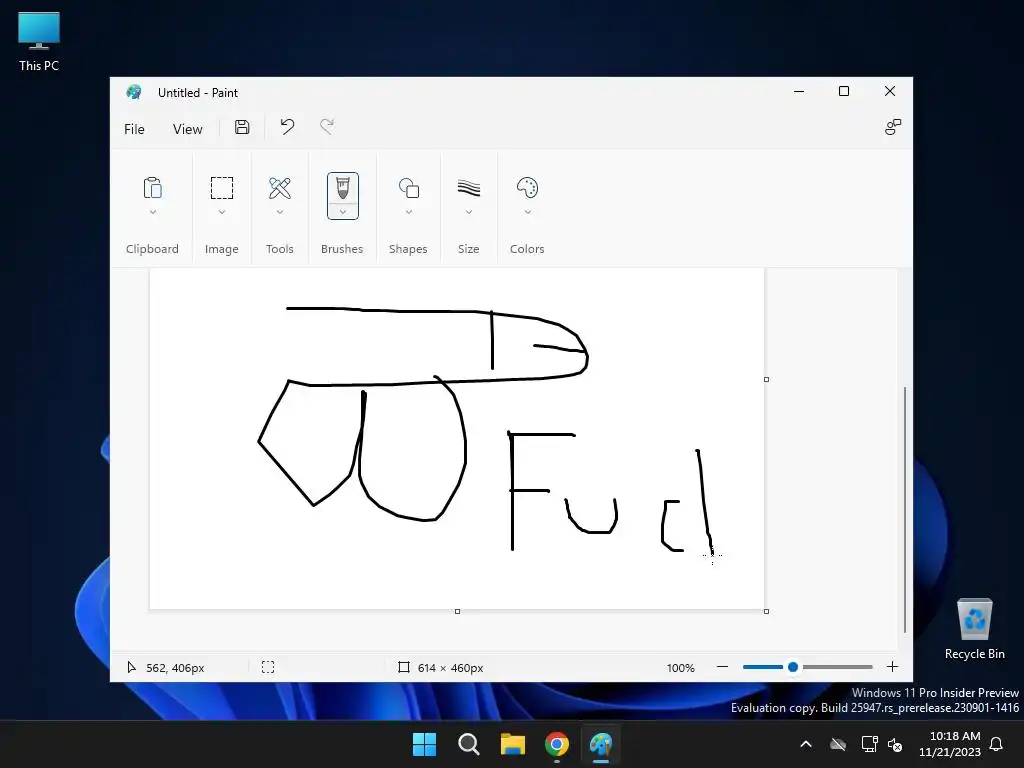This screenshot has width=1024, height=768.
Task: Open the View menu
Action: coord(187,129)
